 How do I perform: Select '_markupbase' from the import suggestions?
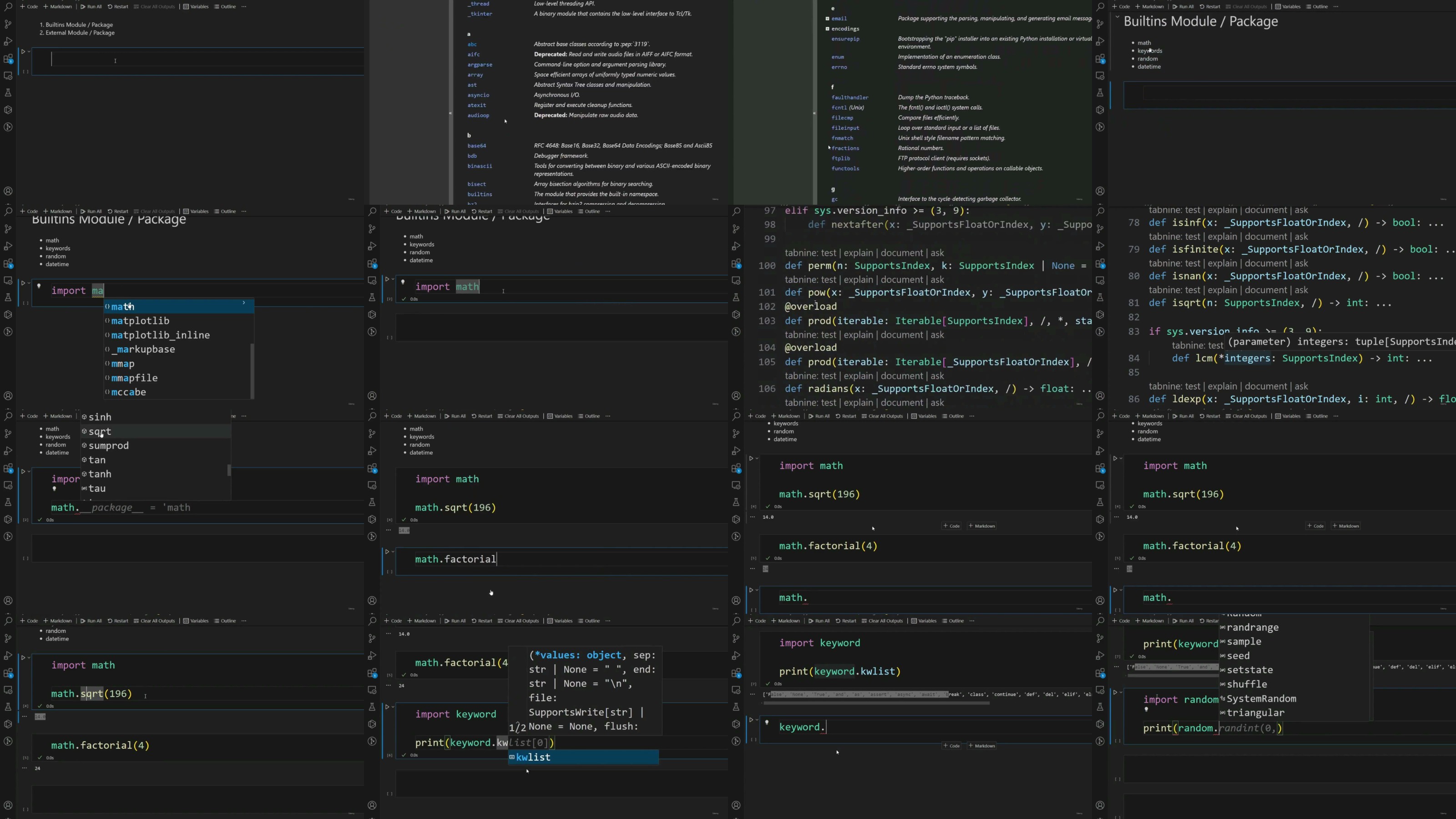pos(178,349)
